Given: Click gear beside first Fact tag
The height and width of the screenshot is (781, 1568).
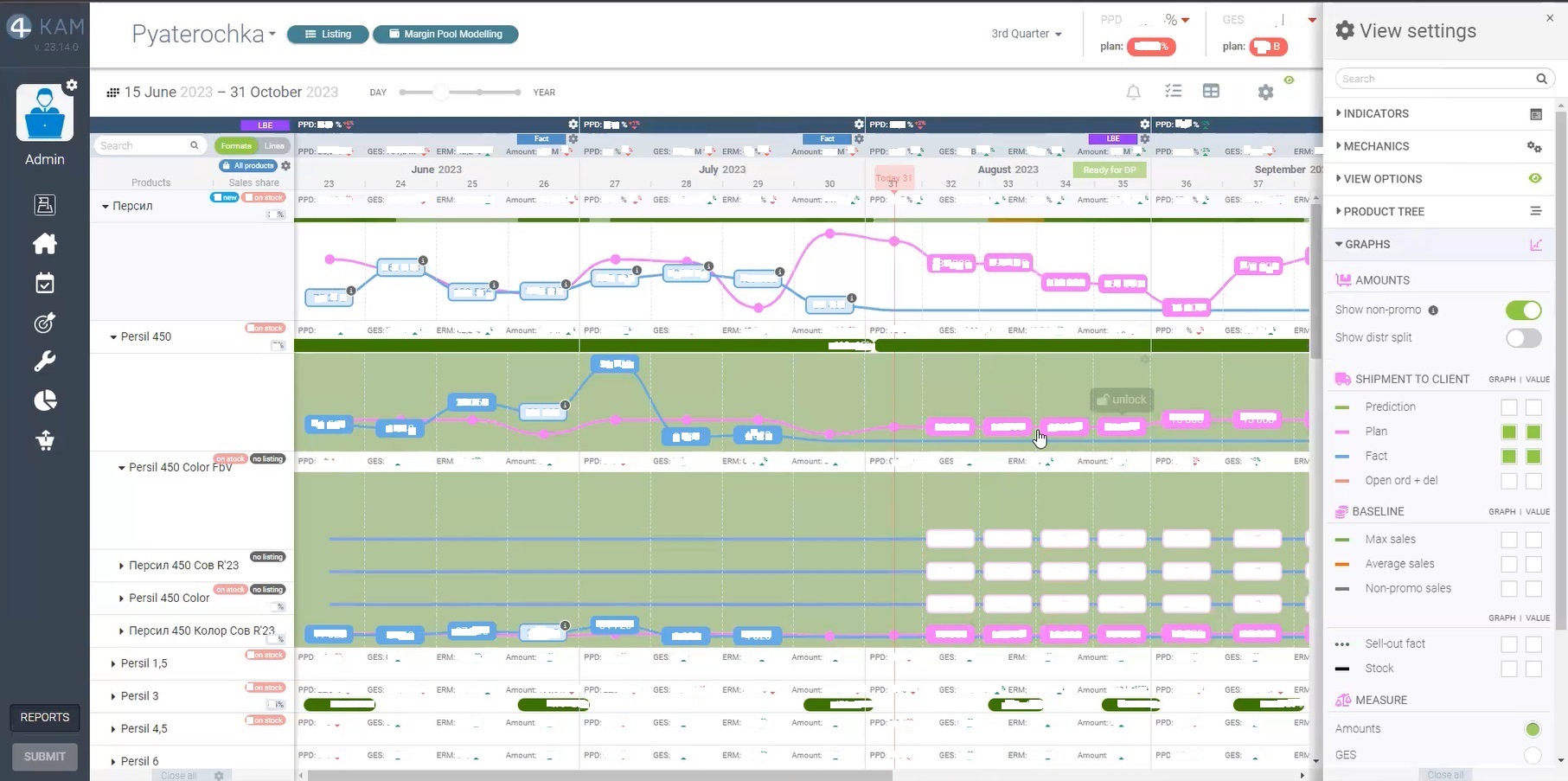Looking at the screenshot, I should pos(573,139).
